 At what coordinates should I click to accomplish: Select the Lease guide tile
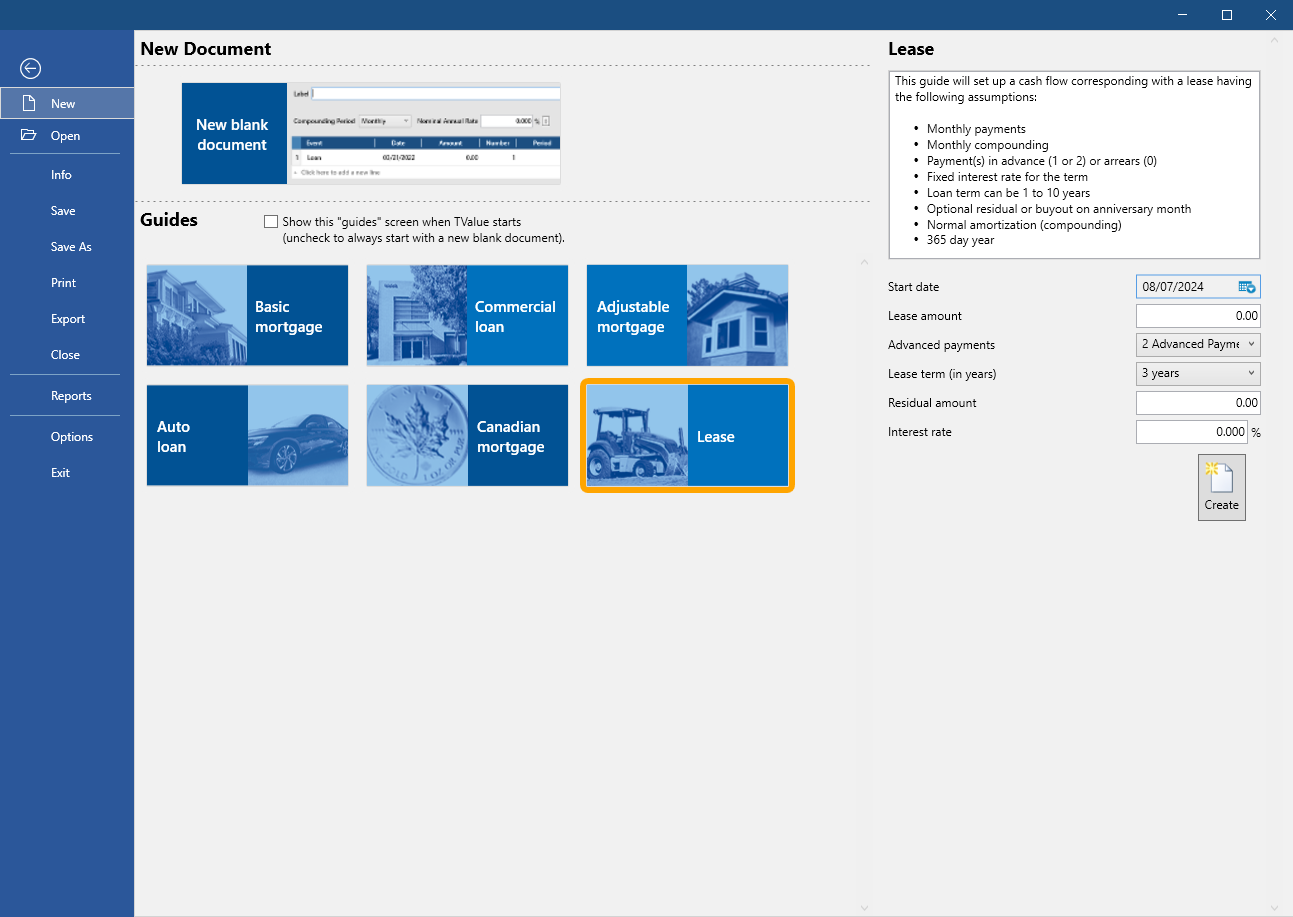point(687,435)
